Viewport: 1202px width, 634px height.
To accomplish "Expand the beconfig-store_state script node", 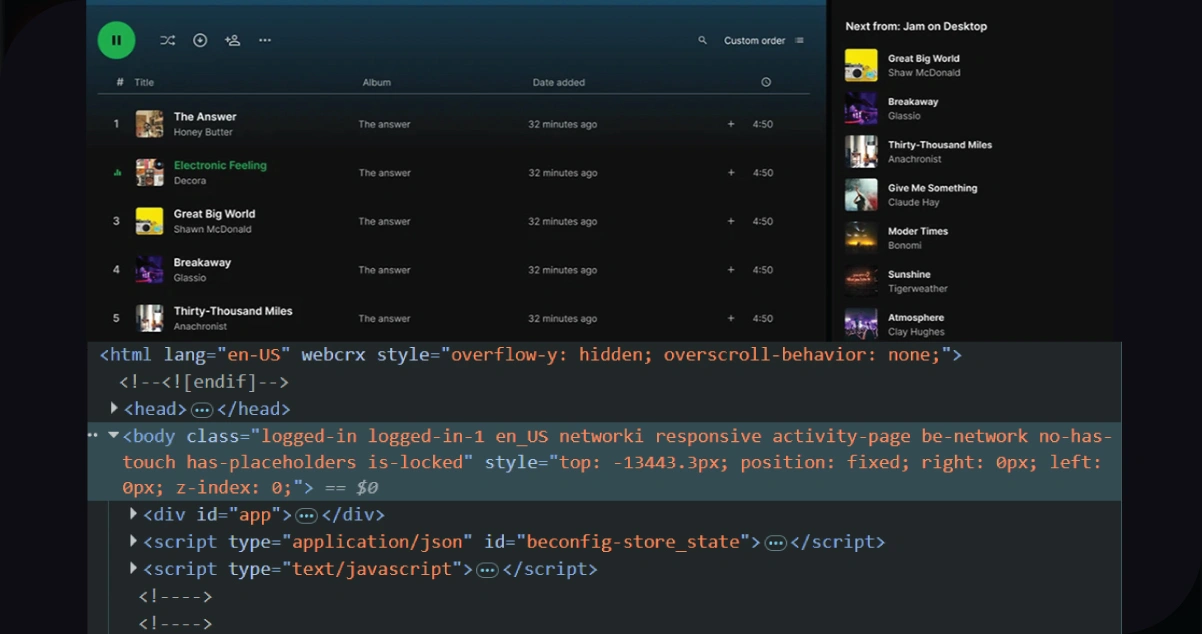I will pos(134,541).
